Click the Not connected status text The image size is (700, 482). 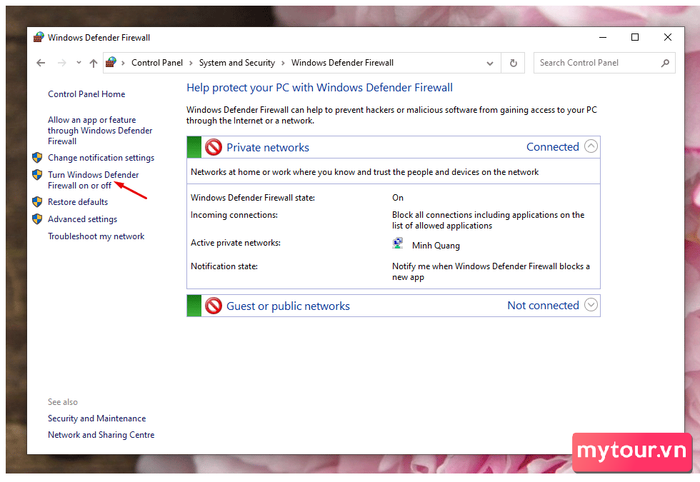click(543, 305)
